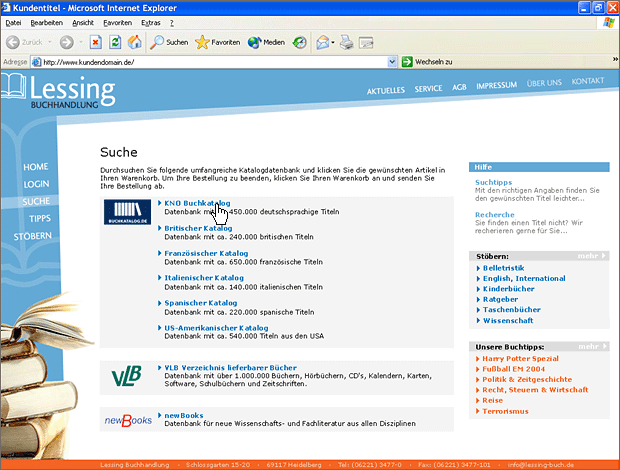Open the US-Amerikanischer Katalog link
620x470 pixels.
pyautogui.click(x=216, y=328)
